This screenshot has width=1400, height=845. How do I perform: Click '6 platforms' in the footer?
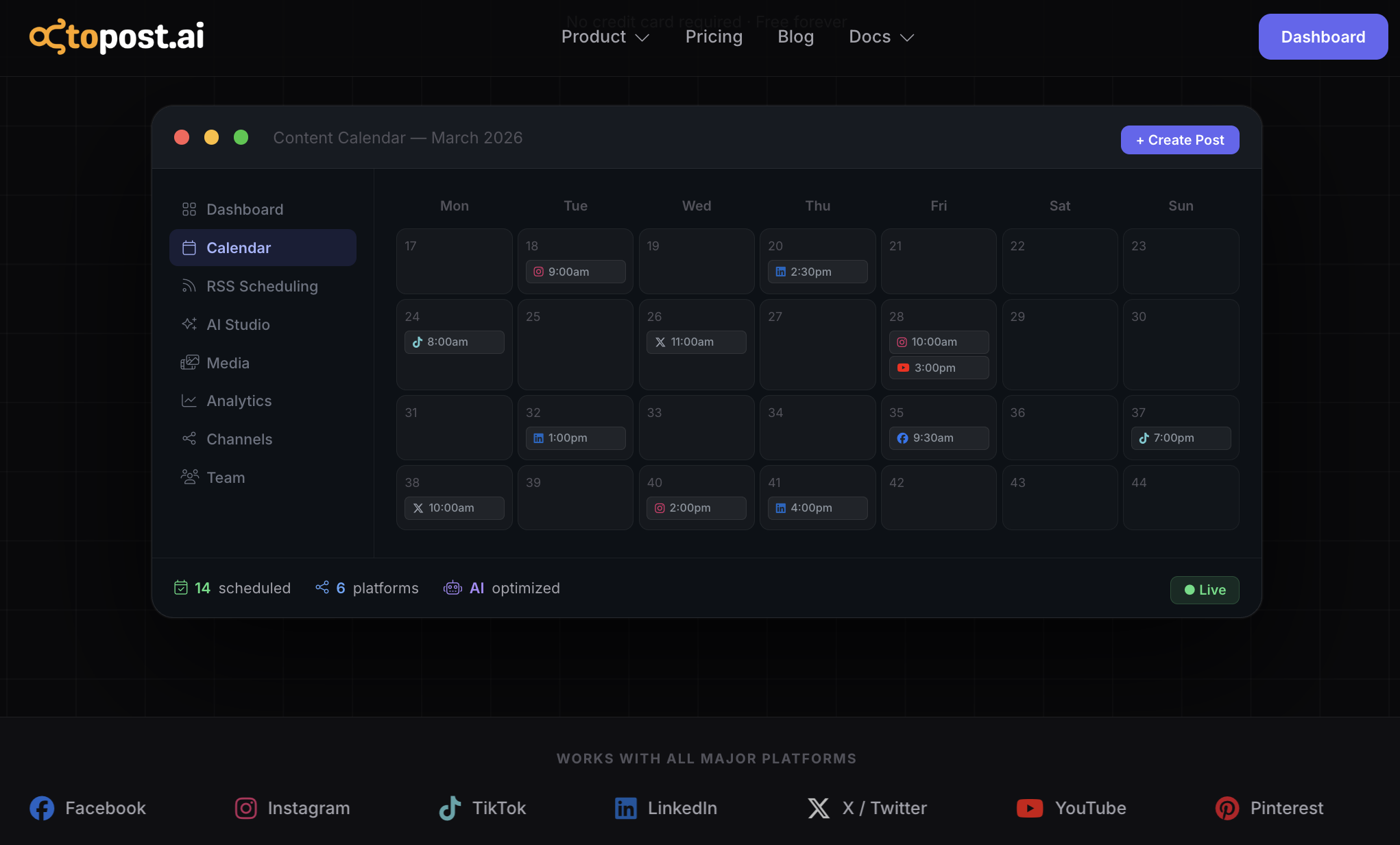367,588
